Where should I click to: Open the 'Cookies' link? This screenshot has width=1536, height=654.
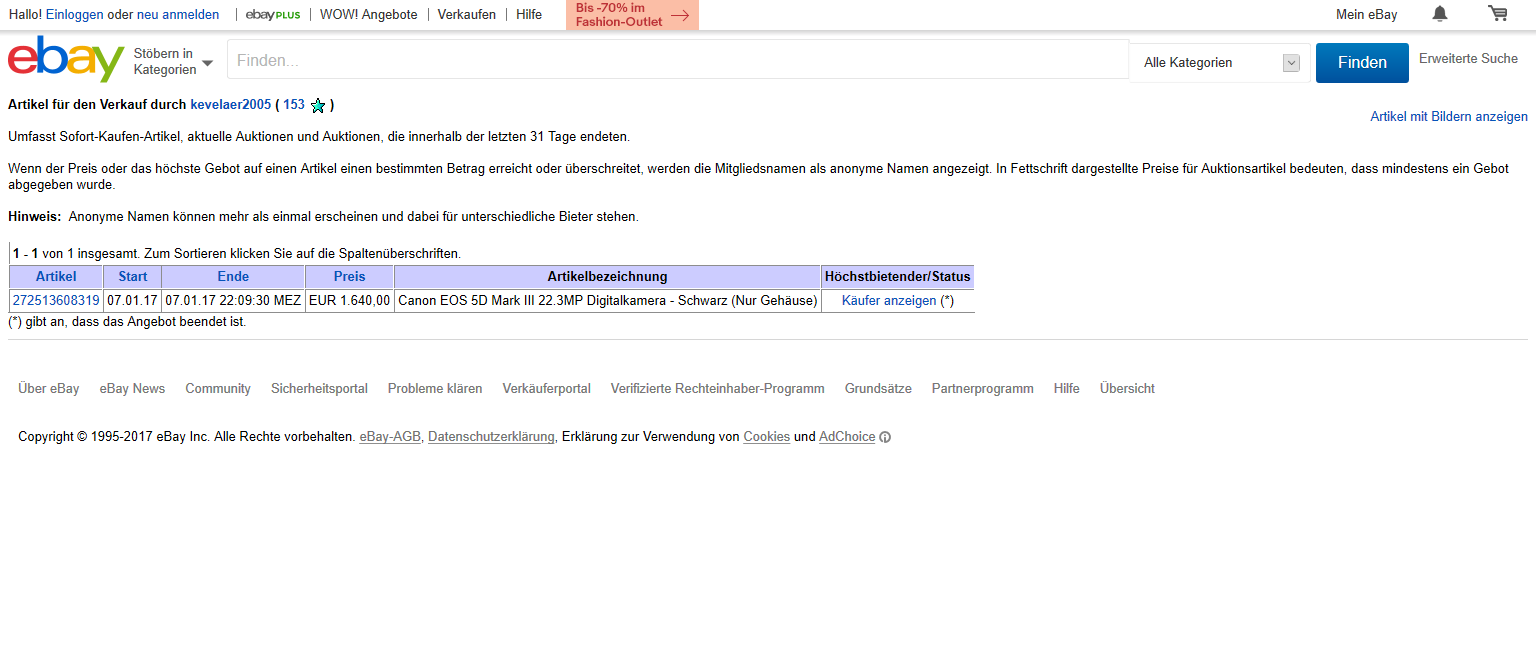click(x=767, y=437)
